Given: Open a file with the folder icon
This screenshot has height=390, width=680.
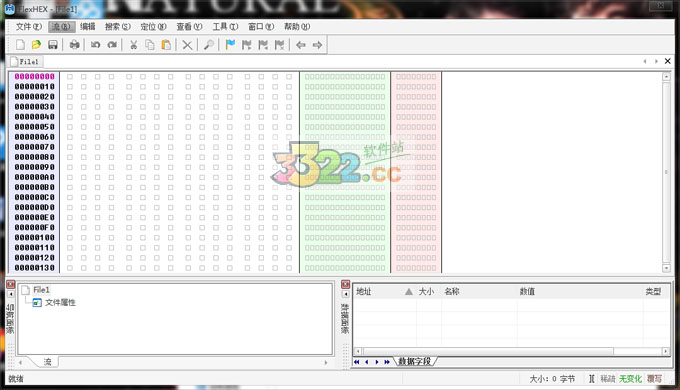Looking at the screenshot, I should click(x=36, y=45).
